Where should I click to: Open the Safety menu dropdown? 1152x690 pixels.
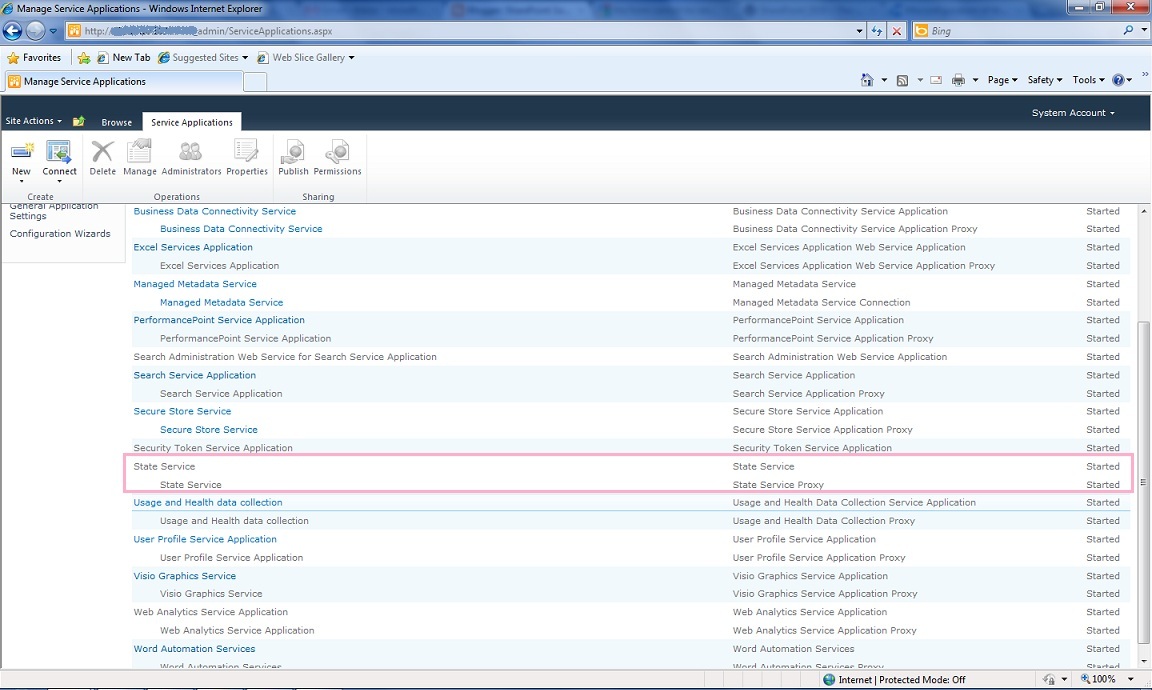(x=1045, y=80)
